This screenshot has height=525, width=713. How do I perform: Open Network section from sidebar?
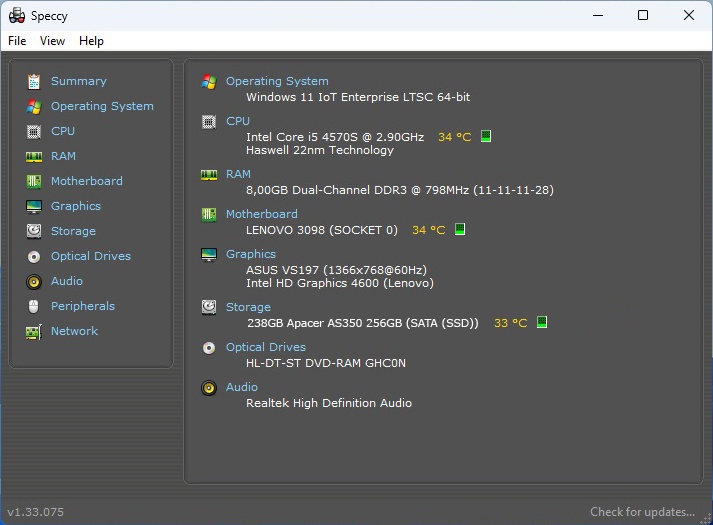[74, 331]
